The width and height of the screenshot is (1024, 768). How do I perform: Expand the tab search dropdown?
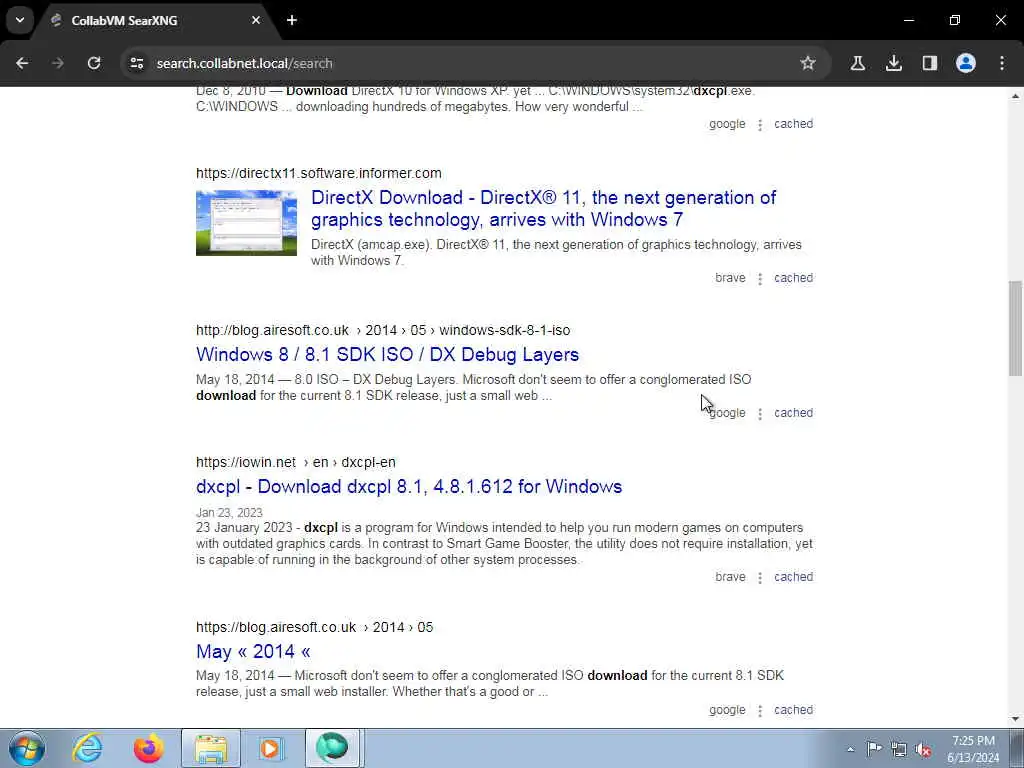click(x=20, y=20)
